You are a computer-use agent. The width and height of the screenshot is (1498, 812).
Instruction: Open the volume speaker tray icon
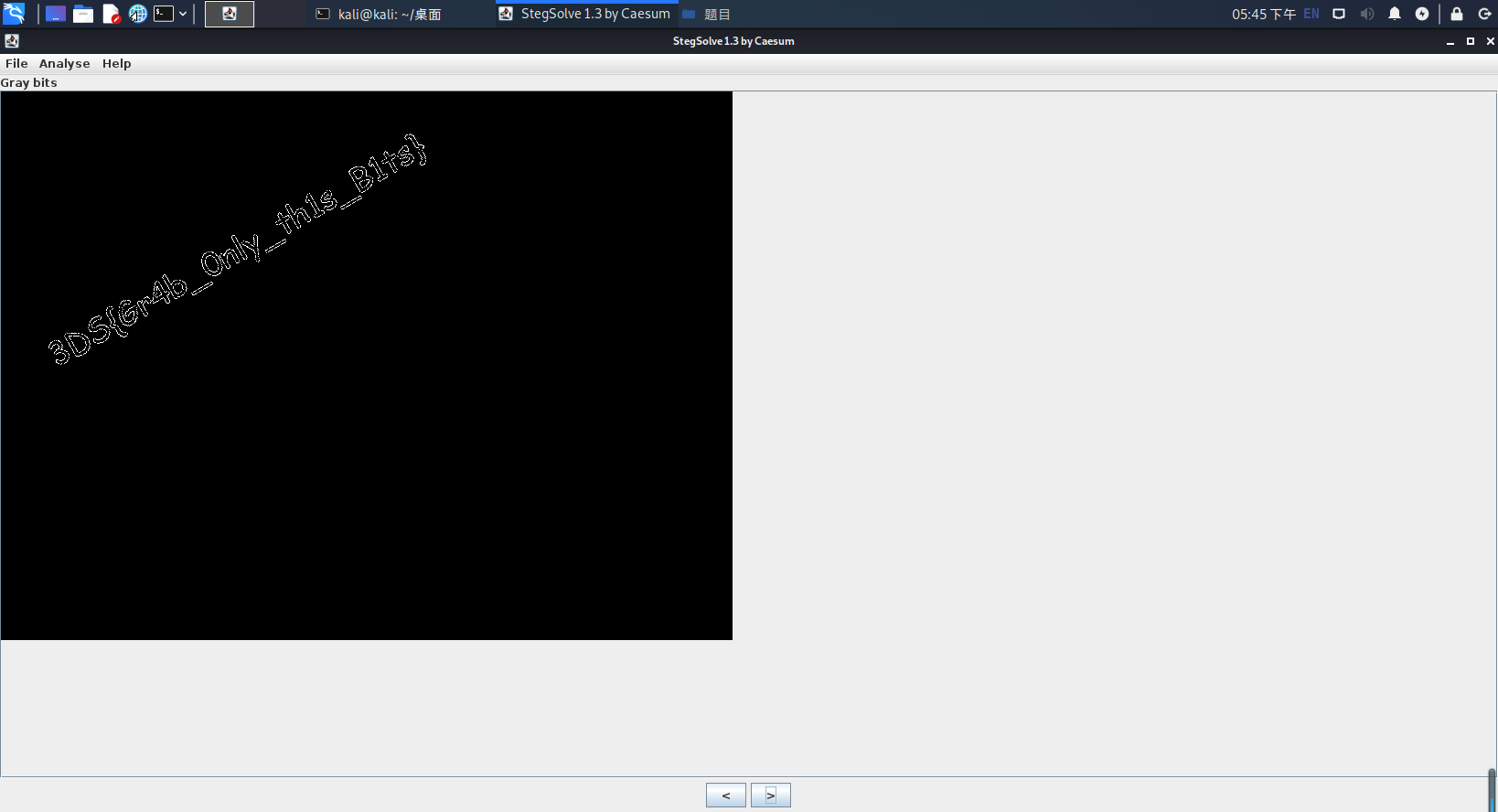(1367, 14)
